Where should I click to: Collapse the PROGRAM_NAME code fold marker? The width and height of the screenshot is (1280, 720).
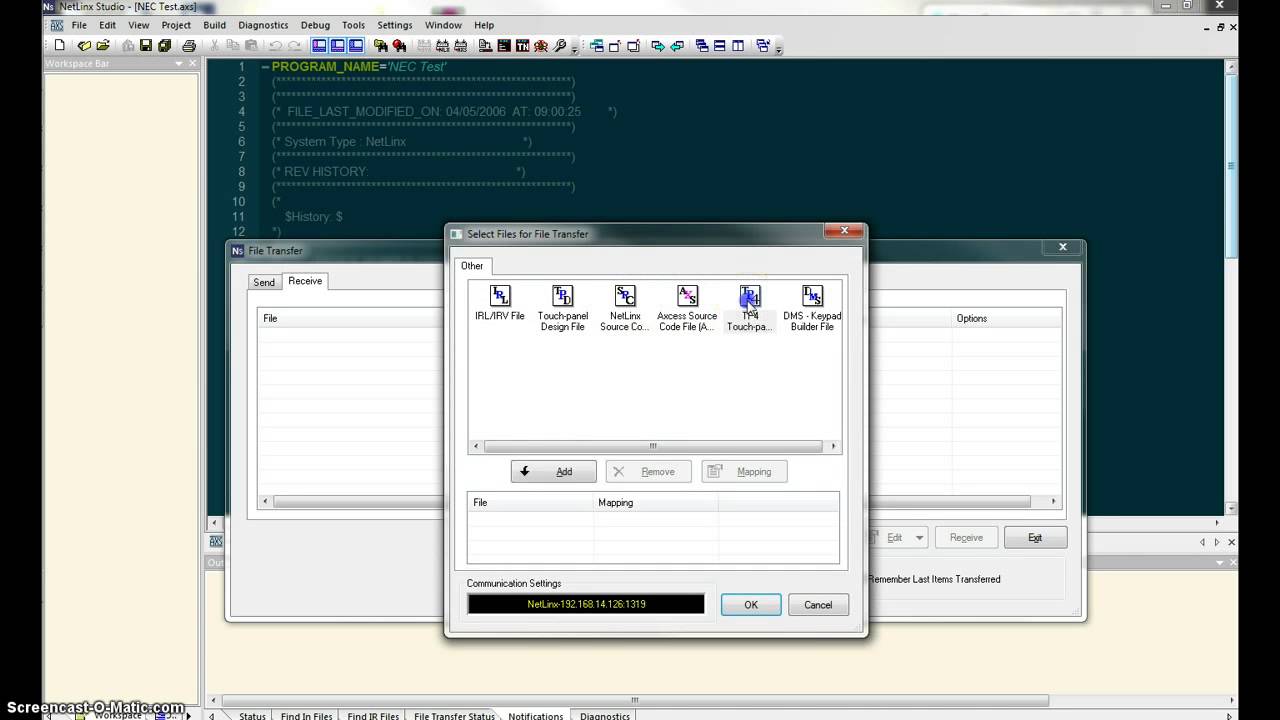(265, 67)
